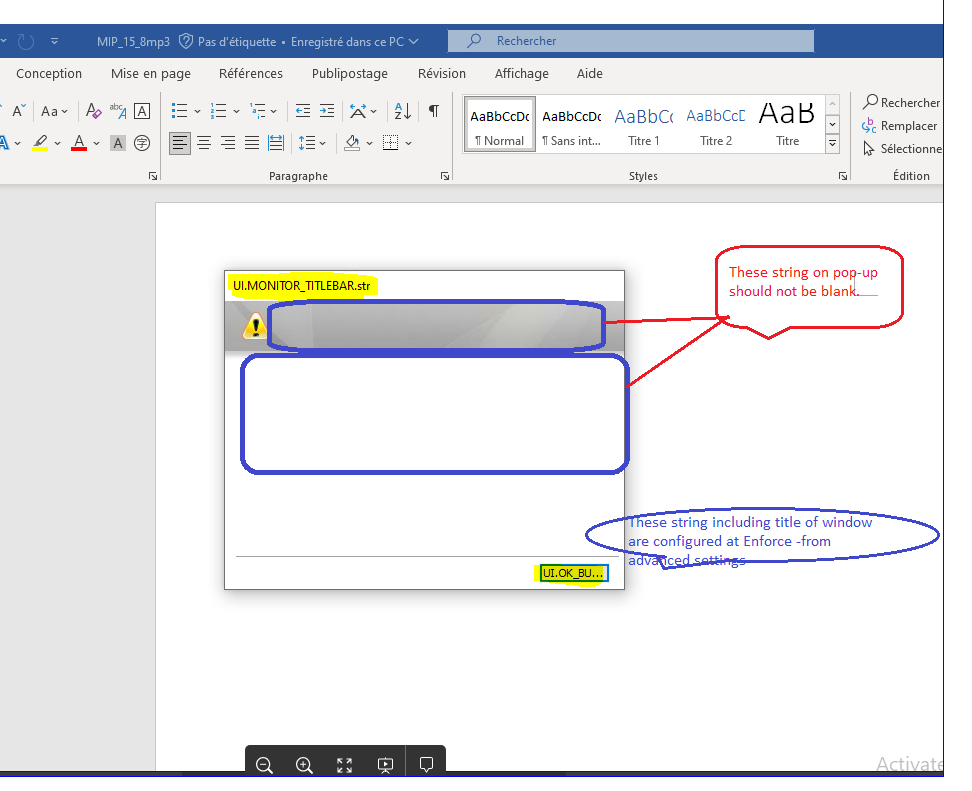Open the Mise en page tab
The image size is (972, 791).
(x=150, y=73)
